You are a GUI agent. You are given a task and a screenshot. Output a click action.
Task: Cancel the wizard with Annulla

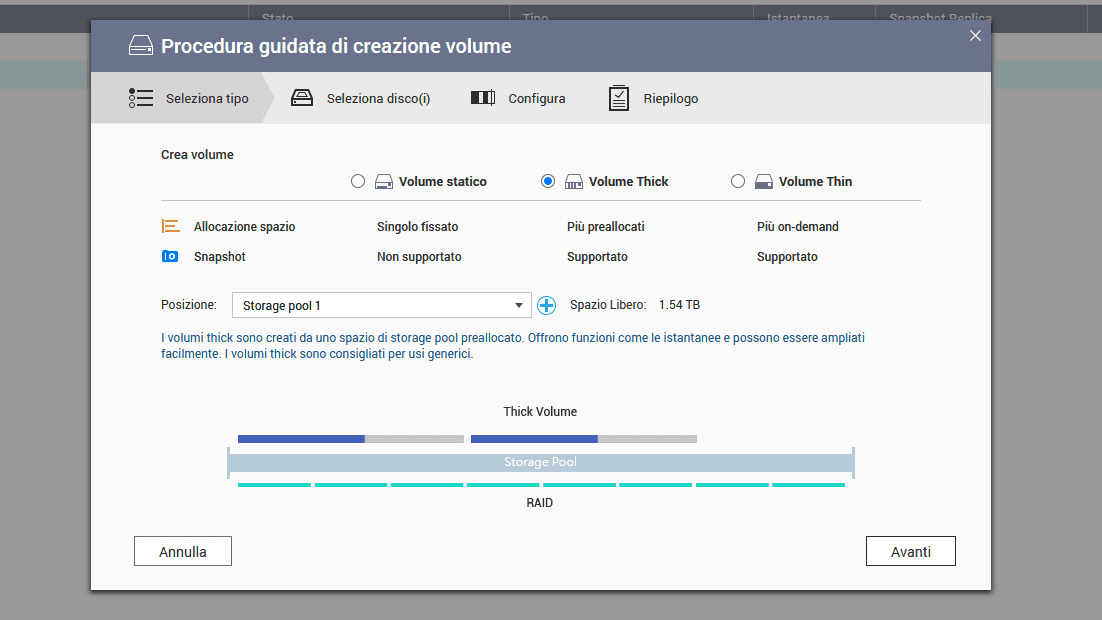[183, 551]
